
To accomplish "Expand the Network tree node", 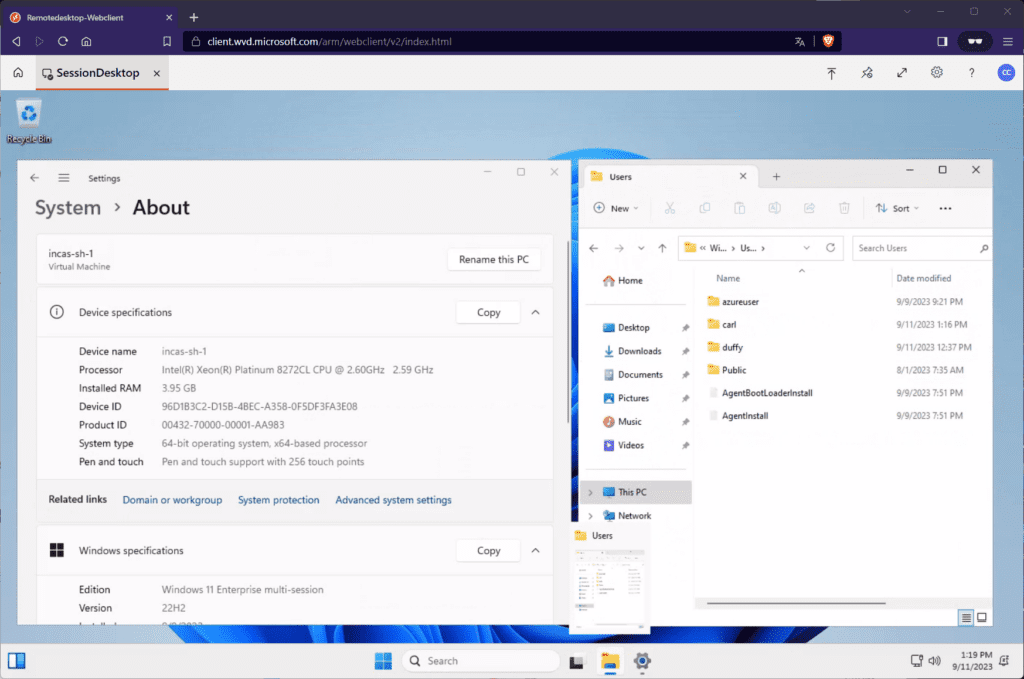I will (x=590, y=516).
